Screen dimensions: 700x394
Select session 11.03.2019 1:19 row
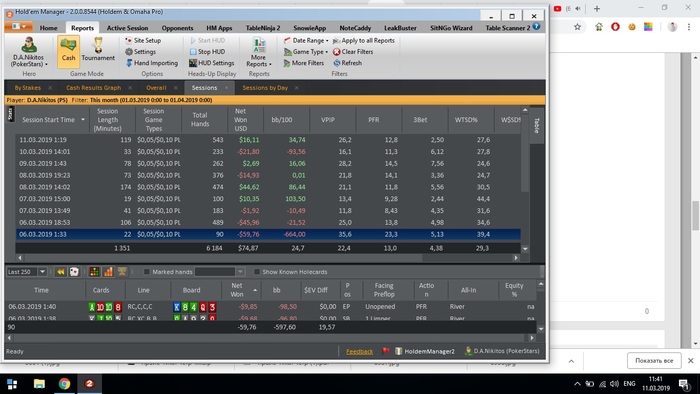pyautogui.click(x=268, y=140)
